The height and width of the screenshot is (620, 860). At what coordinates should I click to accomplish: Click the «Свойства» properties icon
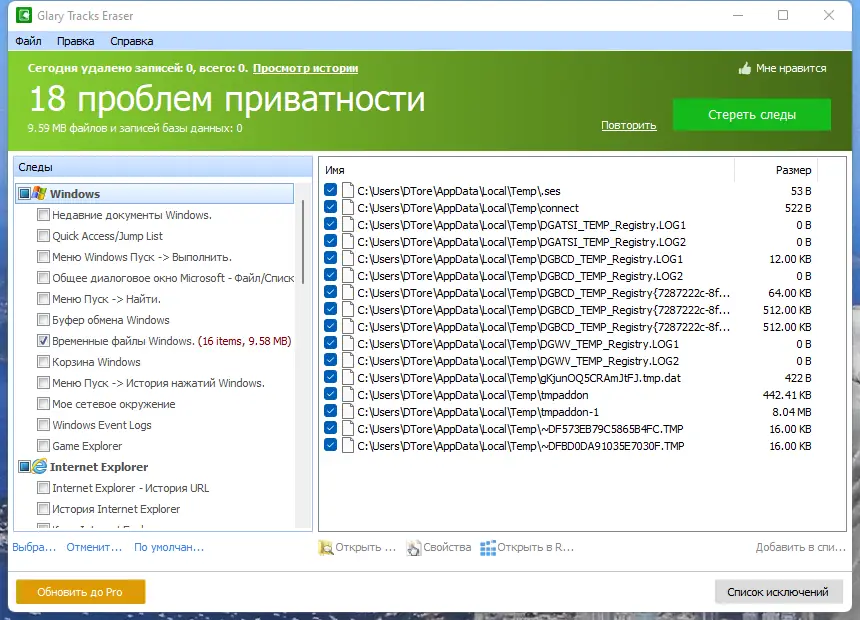coord(412,547)
